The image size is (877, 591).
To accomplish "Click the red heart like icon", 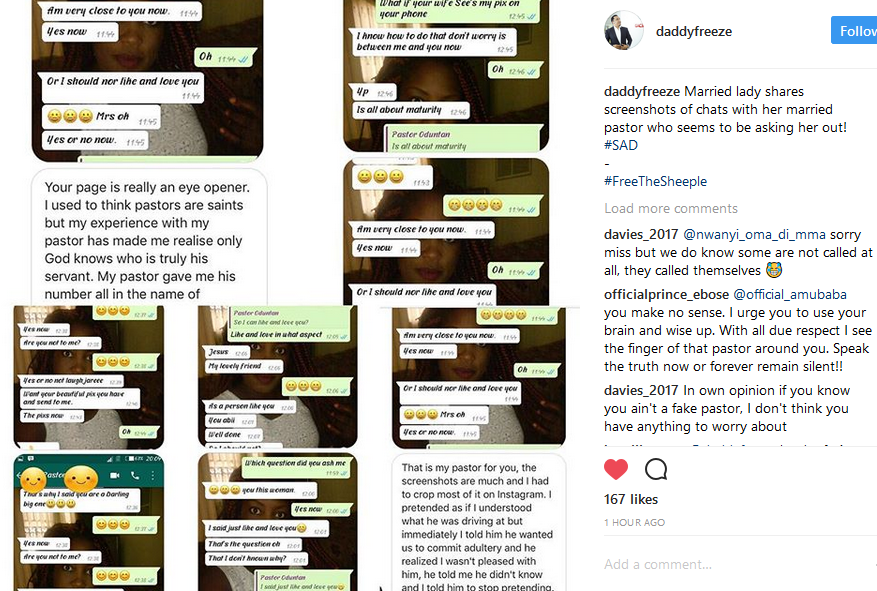I will tap(616, 469).
